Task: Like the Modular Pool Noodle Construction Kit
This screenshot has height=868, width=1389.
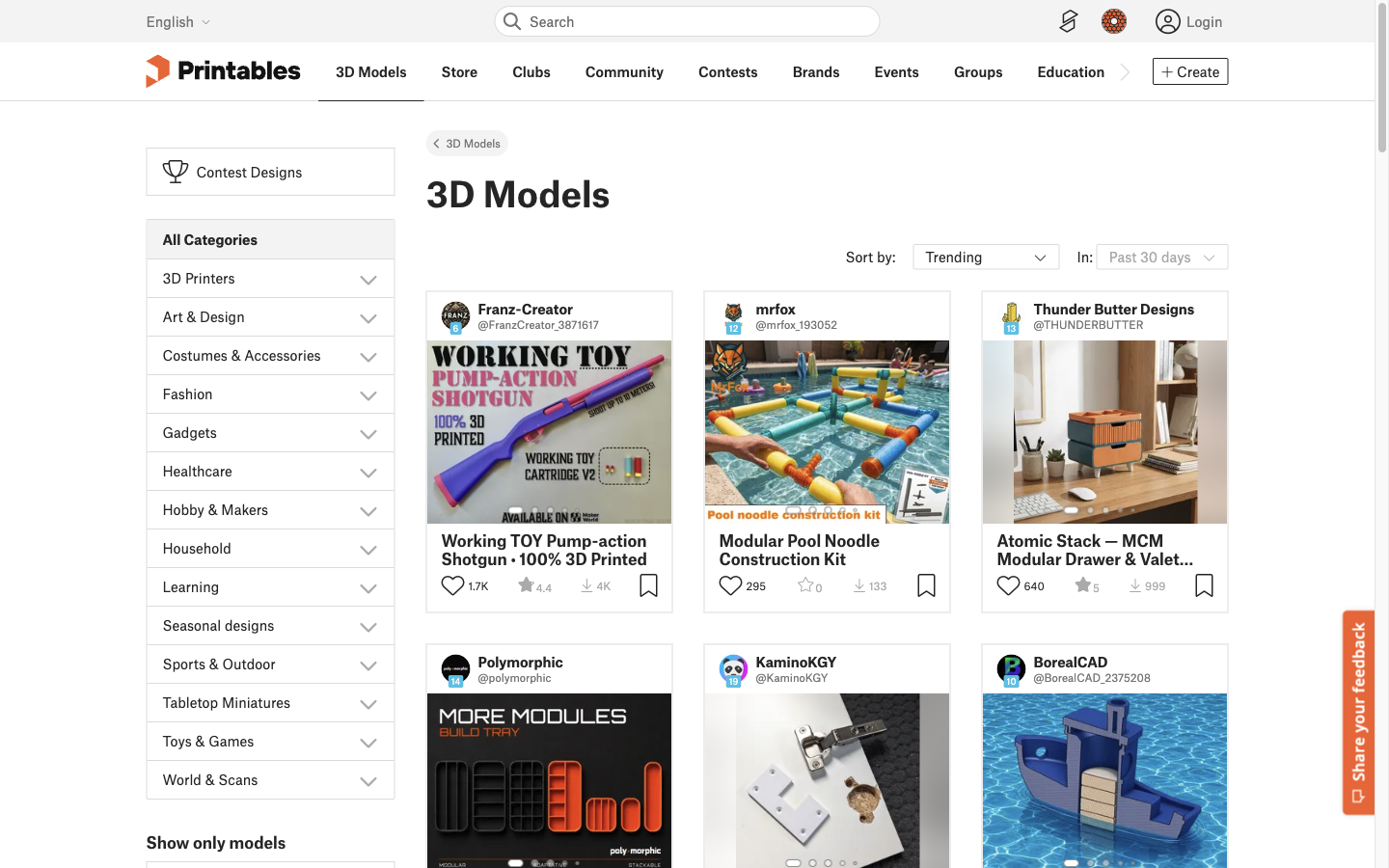Action: coord(730,585)
